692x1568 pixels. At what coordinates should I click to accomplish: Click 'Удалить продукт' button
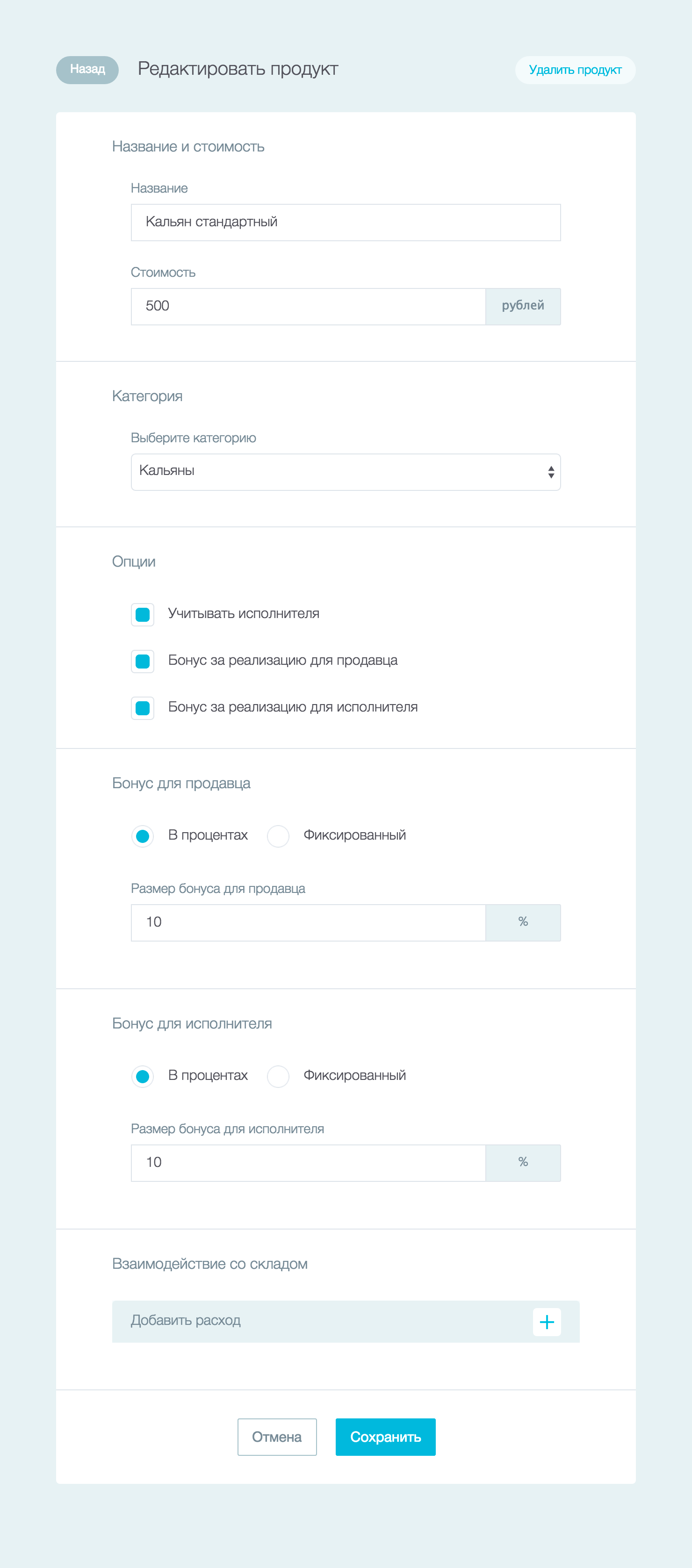pos(575,69)
